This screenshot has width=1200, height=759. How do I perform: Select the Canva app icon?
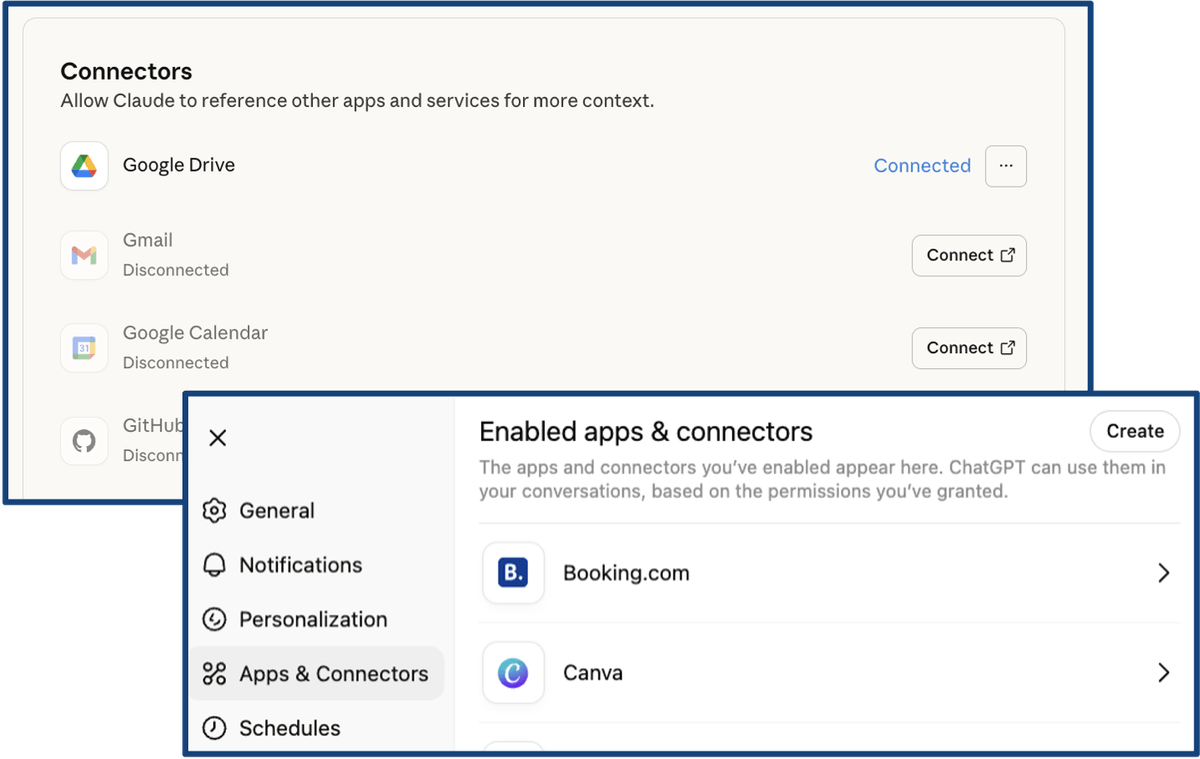[x=513, y=673]
